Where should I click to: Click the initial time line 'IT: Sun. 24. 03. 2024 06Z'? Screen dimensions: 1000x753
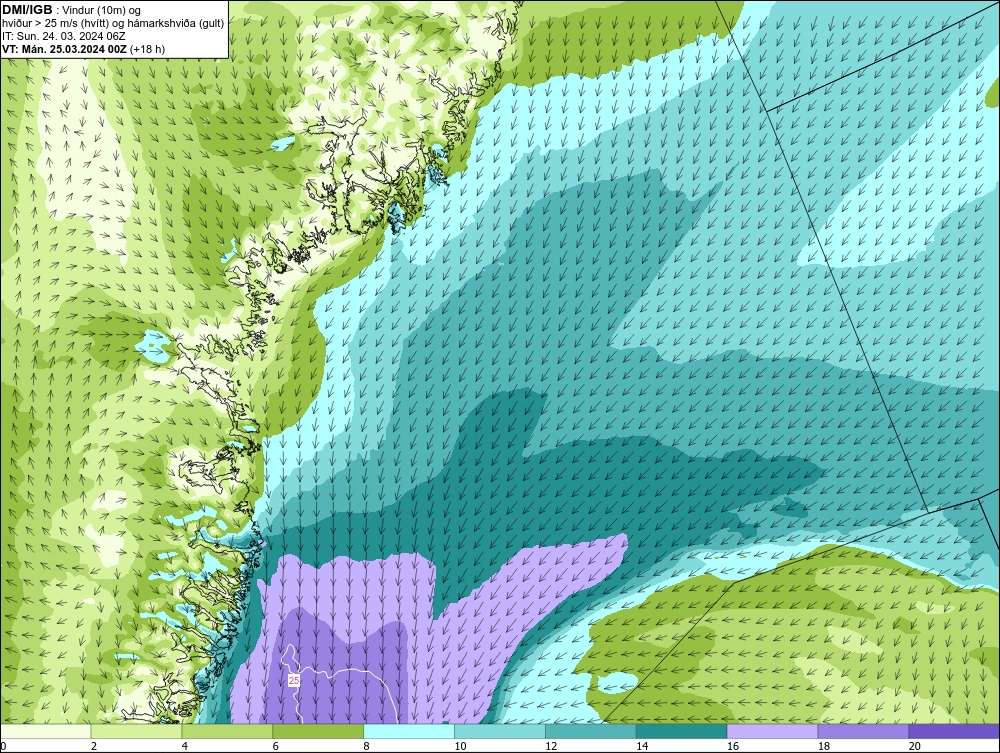(x=64, y=36)
